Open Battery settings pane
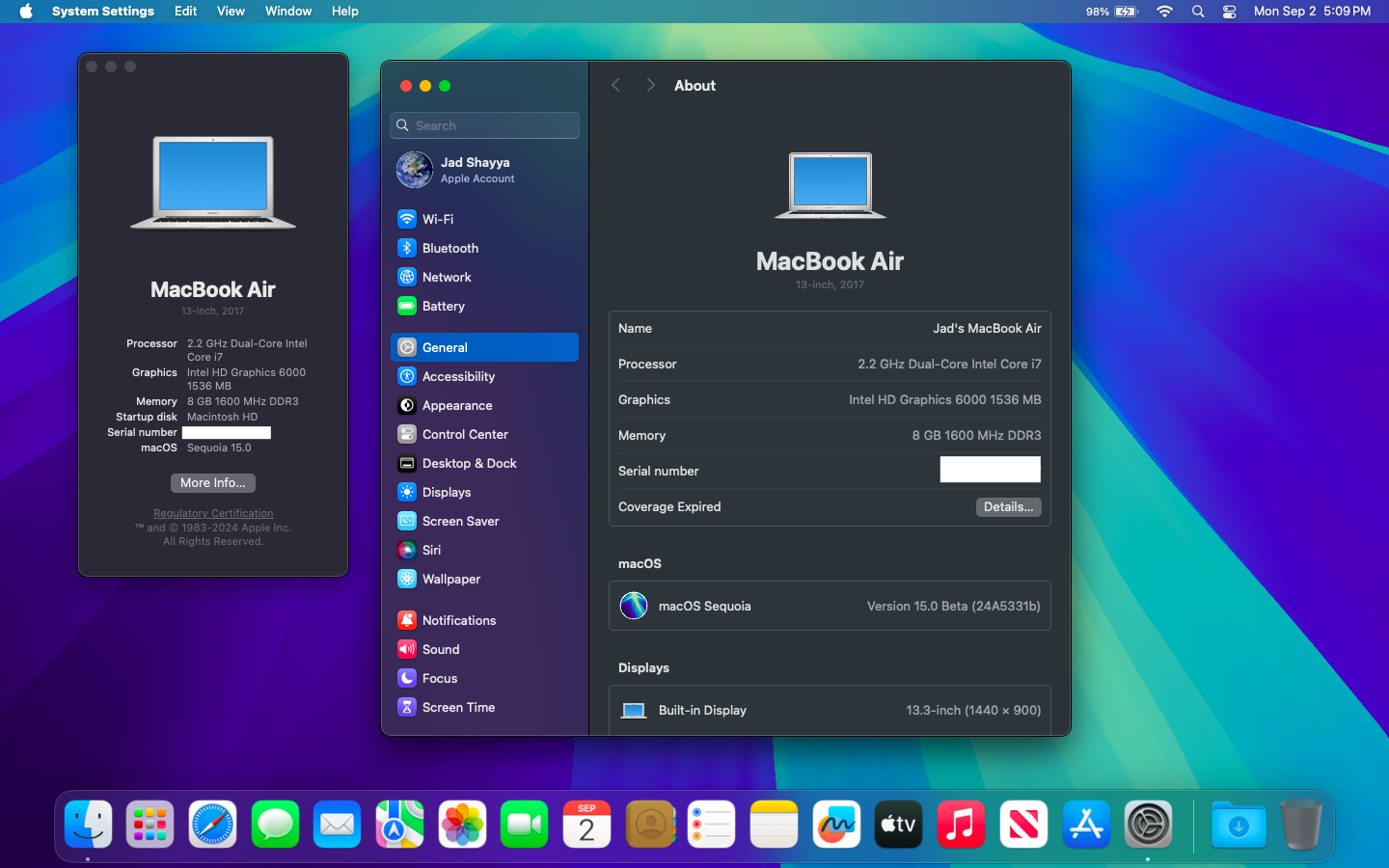This screenshot has height=868, width=1389. (484, 306)
